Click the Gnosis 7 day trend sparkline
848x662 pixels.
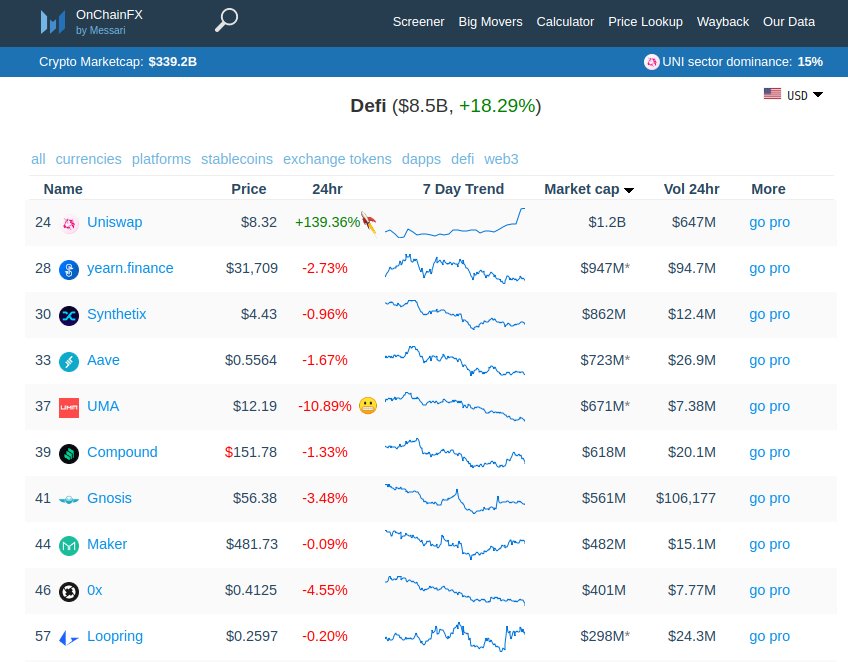click(x=455, y=498)
